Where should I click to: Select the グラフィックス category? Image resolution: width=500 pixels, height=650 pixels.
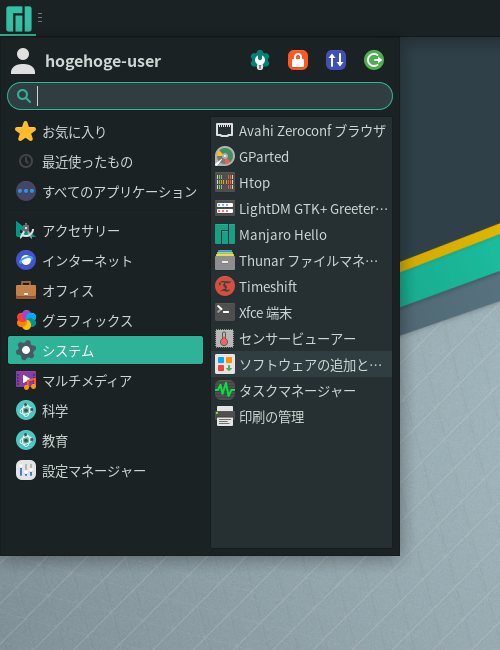point(105,320)
